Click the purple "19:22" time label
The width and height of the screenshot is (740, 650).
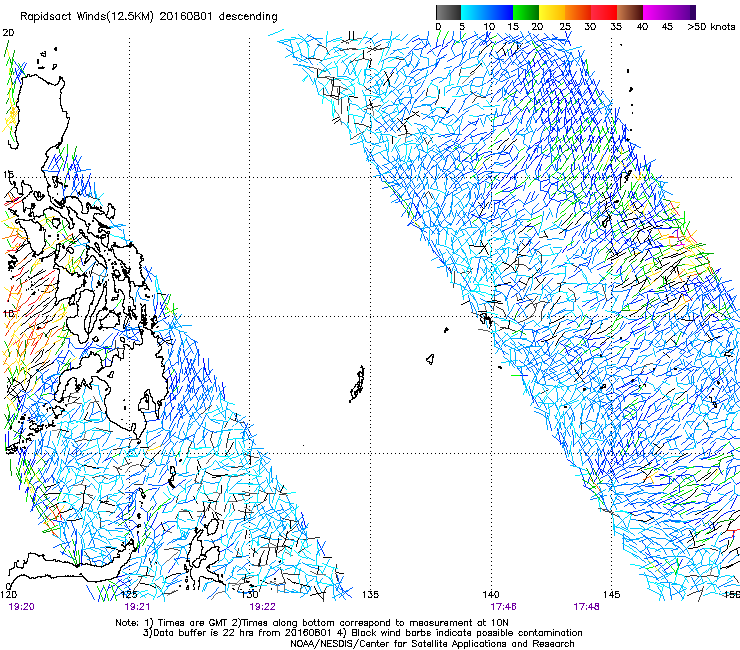262,607
